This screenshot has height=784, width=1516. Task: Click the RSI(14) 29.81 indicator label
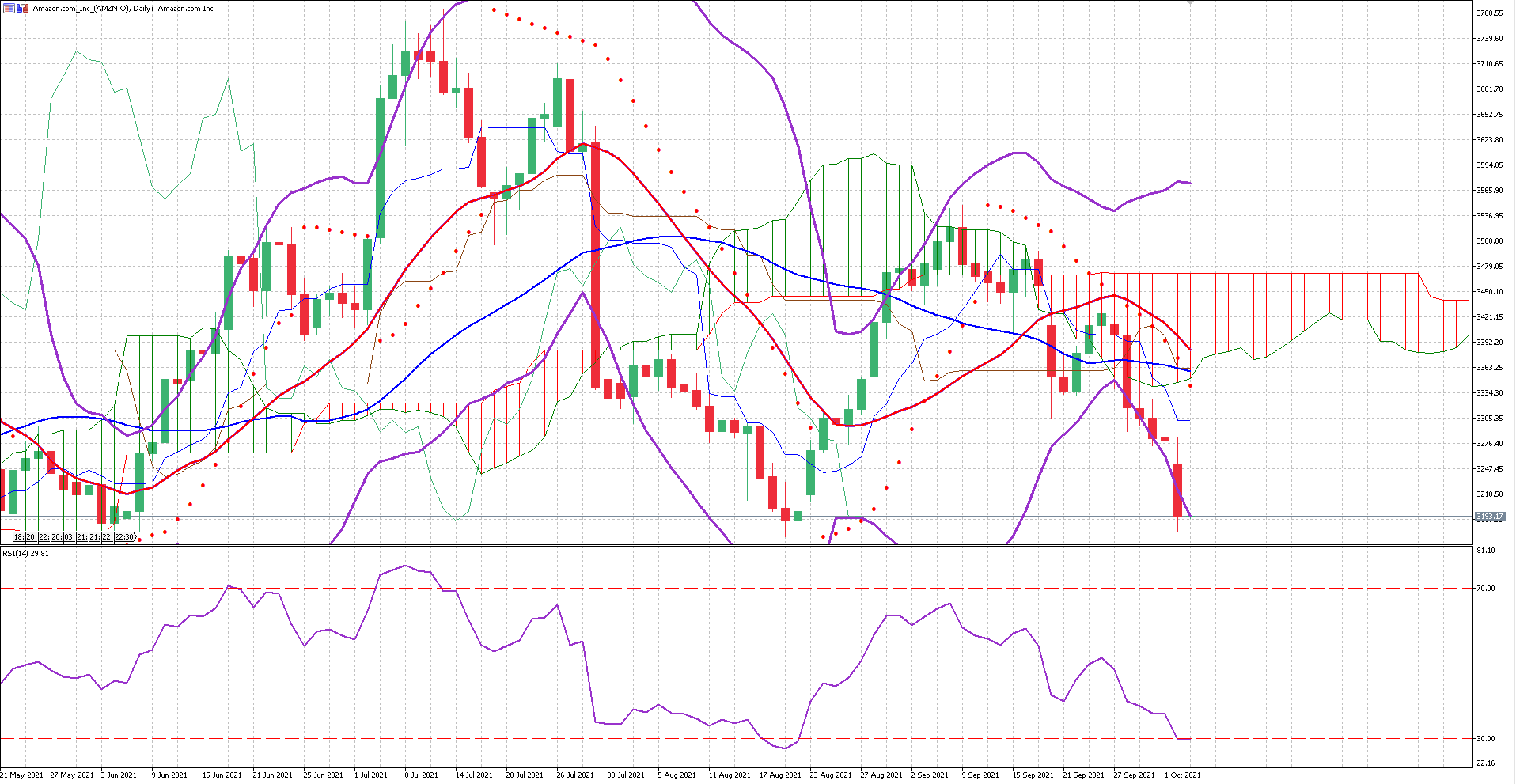tap(25, 553)
